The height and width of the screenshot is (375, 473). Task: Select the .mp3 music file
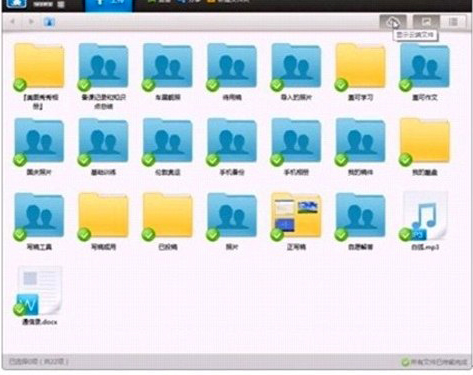[x=425, y=221]
